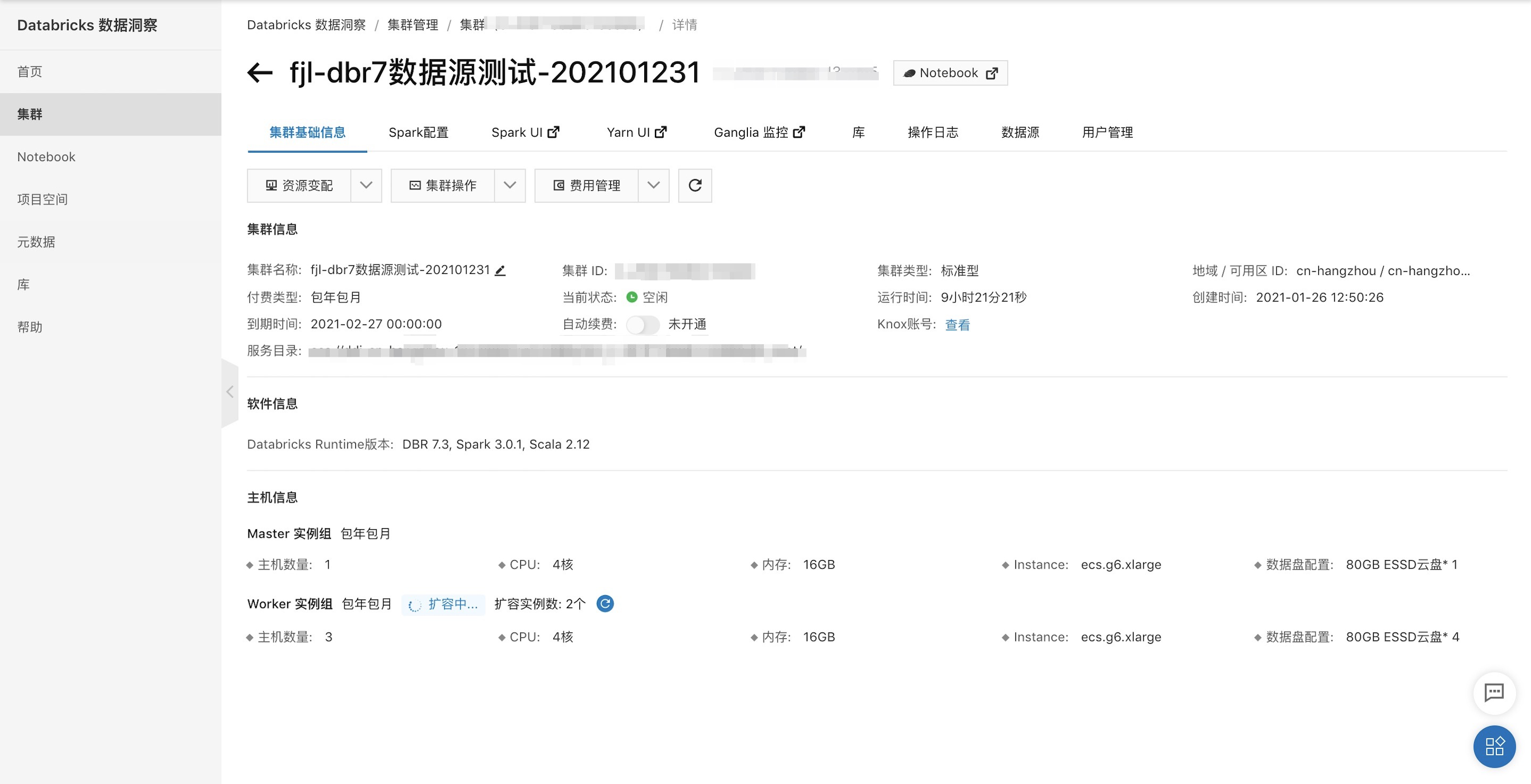Open the Notebook external link button
The width and height of the screenshot is (1531, 784).
point(950,72)
